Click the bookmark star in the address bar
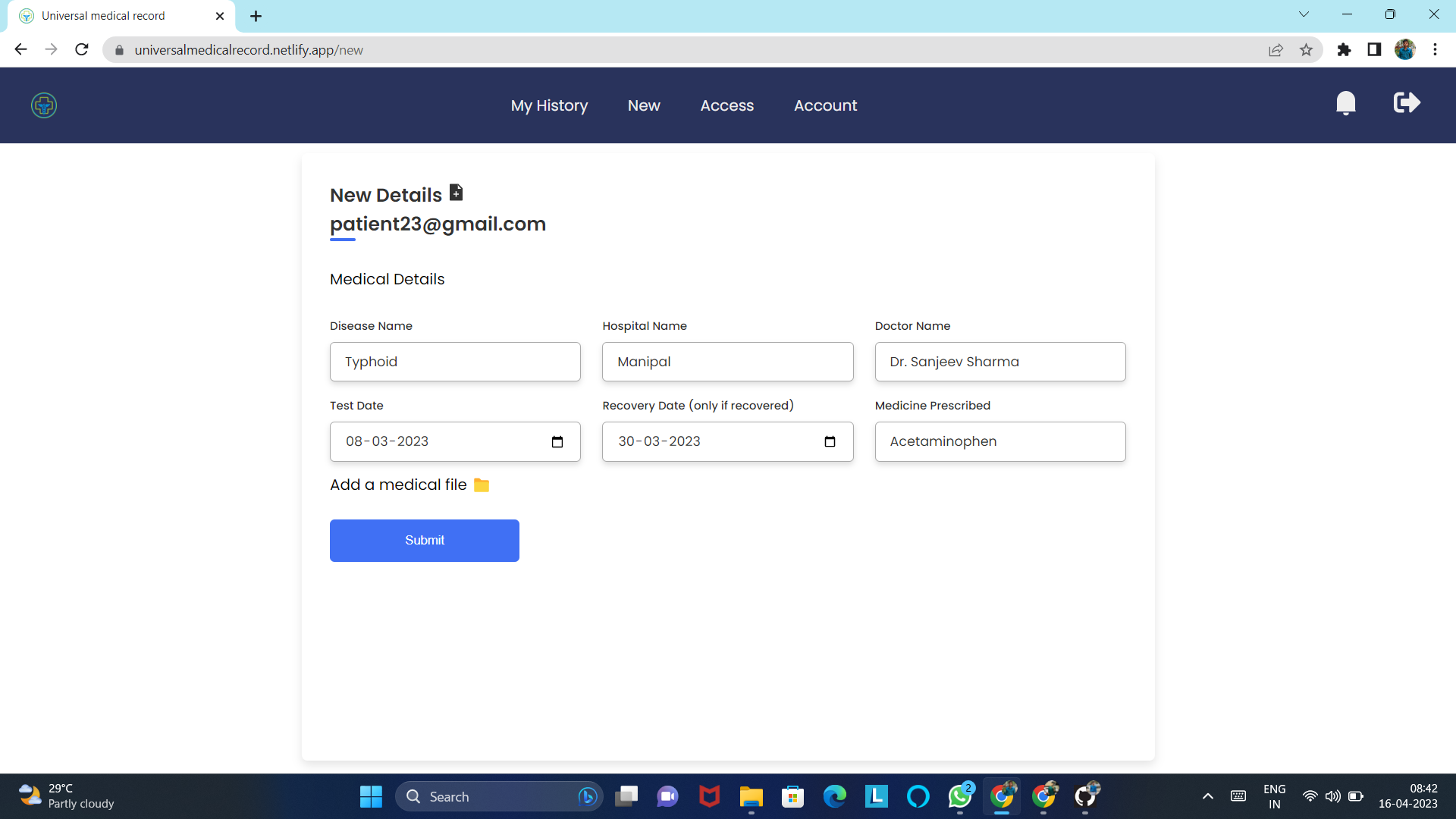The height and width of the screenshot is (819, 1456). pyautogui.click(x=1307, y=49)
